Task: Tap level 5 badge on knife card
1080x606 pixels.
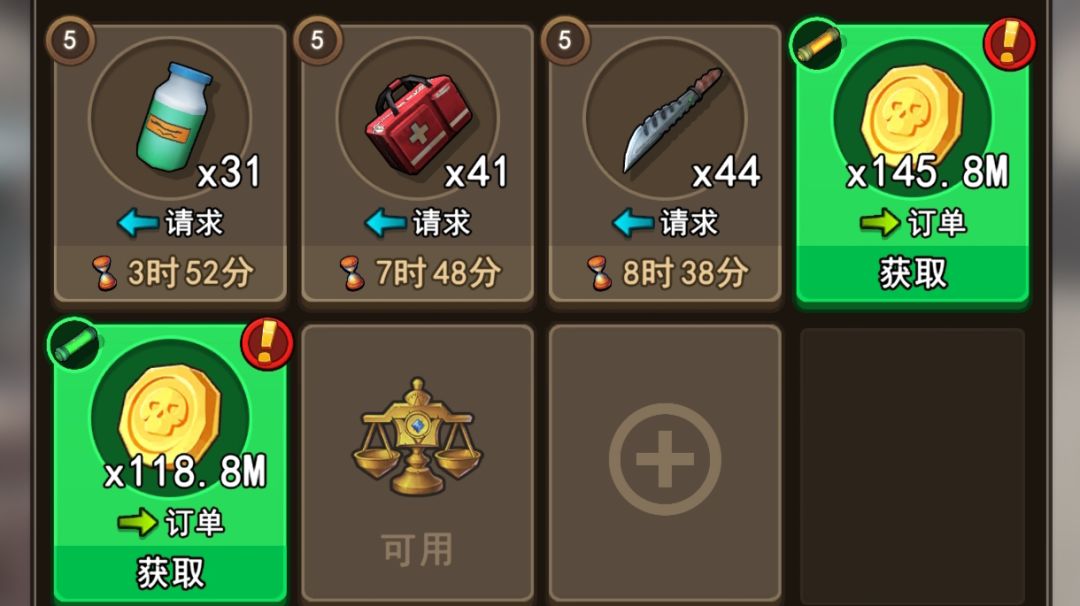Action: [x=565, y=40]
